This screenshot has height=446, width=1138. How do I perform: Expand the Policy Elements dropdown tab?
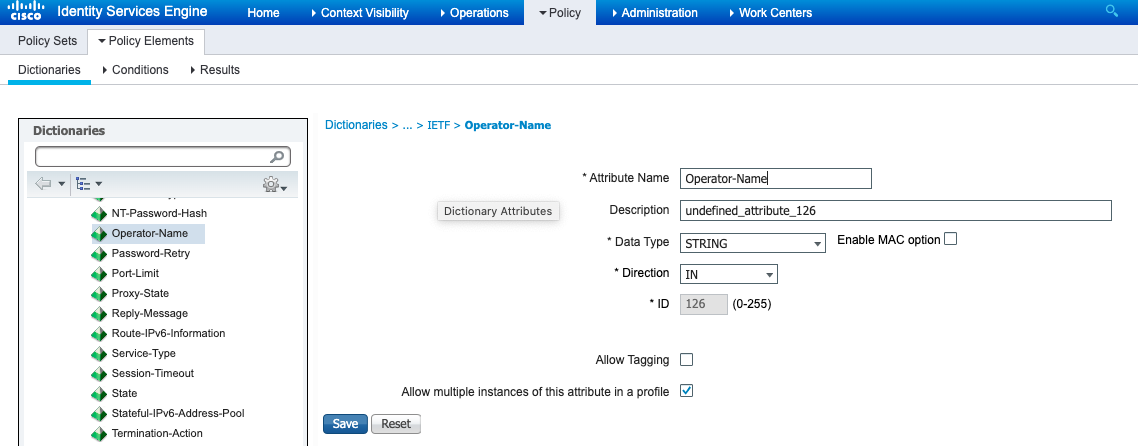pos(146,42)
